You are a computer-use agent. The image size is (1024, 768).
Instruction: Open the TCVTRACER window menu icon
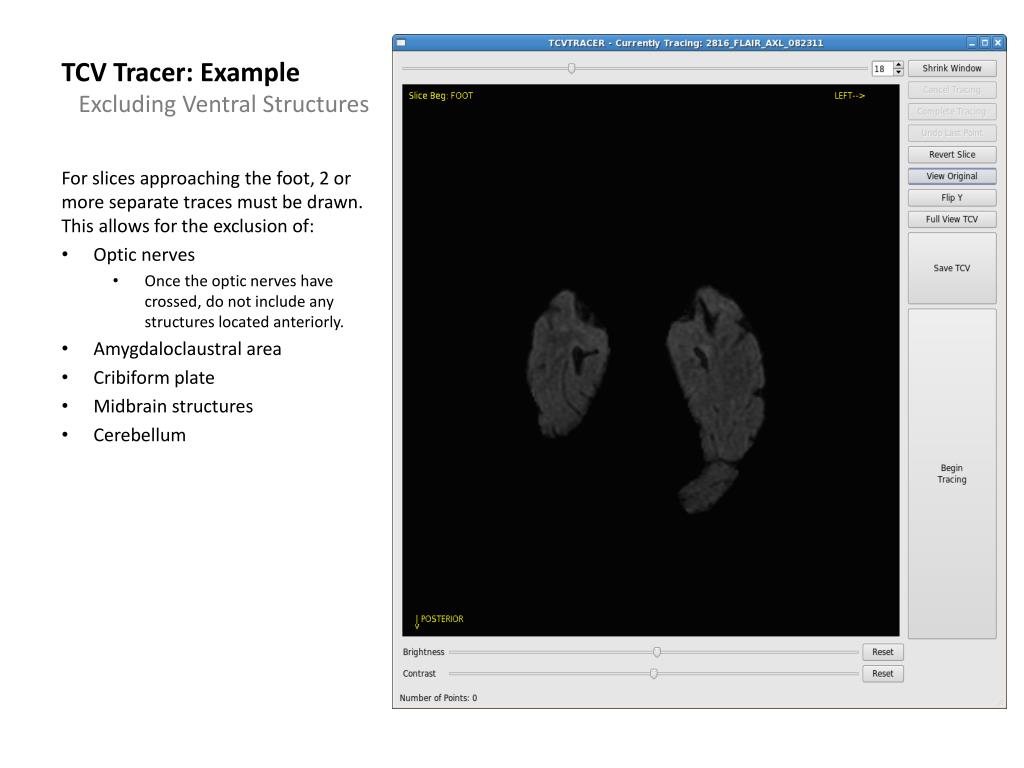click(401, 43)
